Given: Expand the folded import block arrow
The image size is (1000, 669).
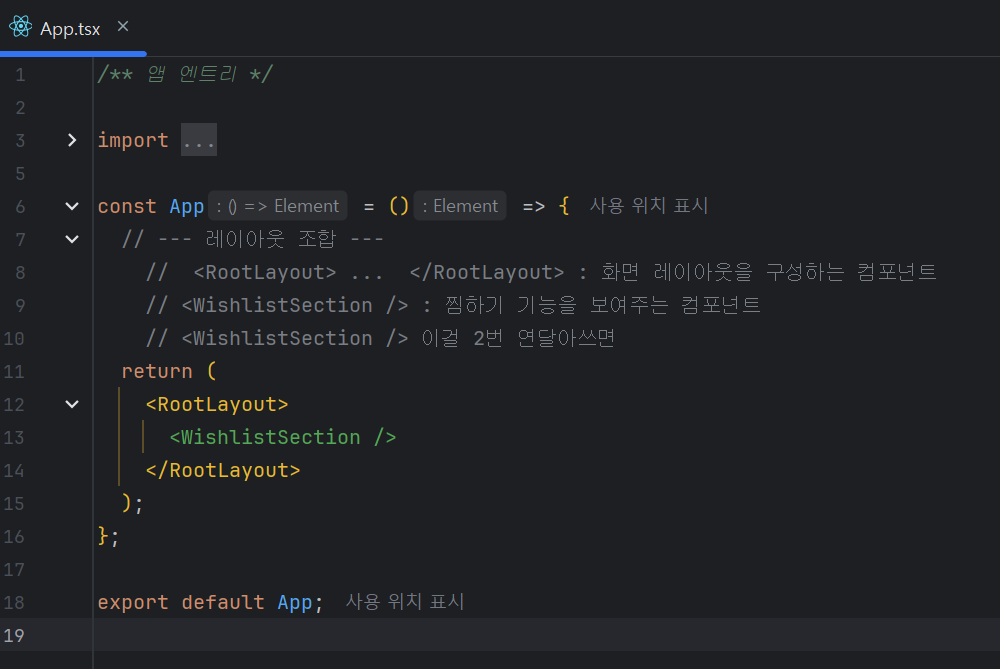Looking at the screenshot, I should 72,140.
